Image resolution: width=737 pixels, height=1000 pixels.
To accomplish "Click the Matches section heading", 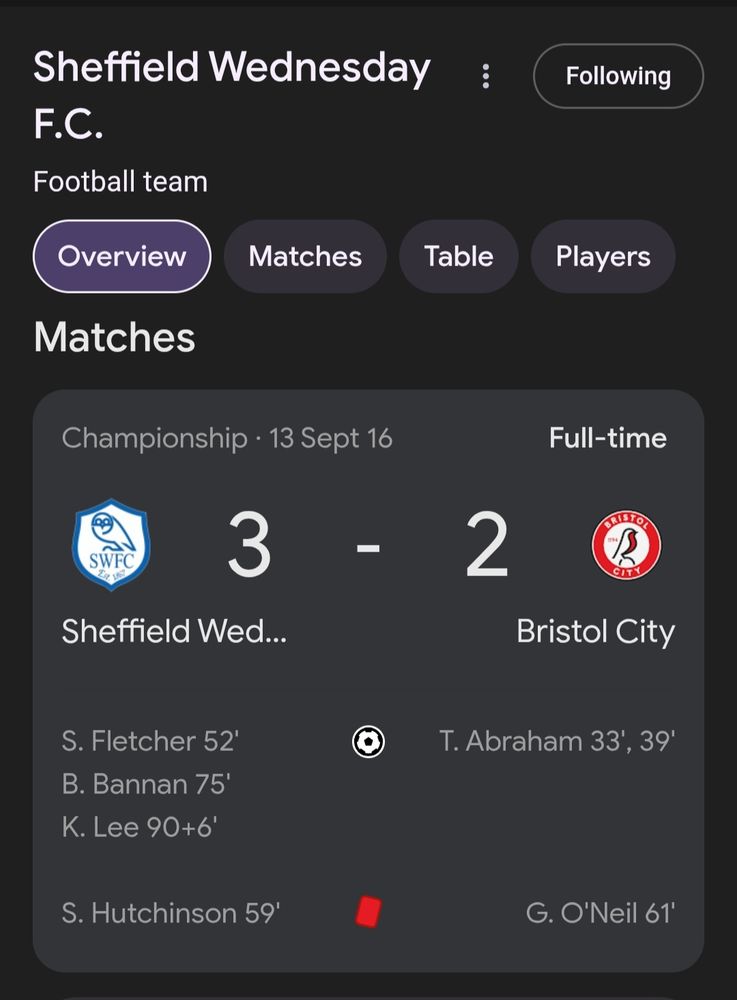I will (114, 338).
